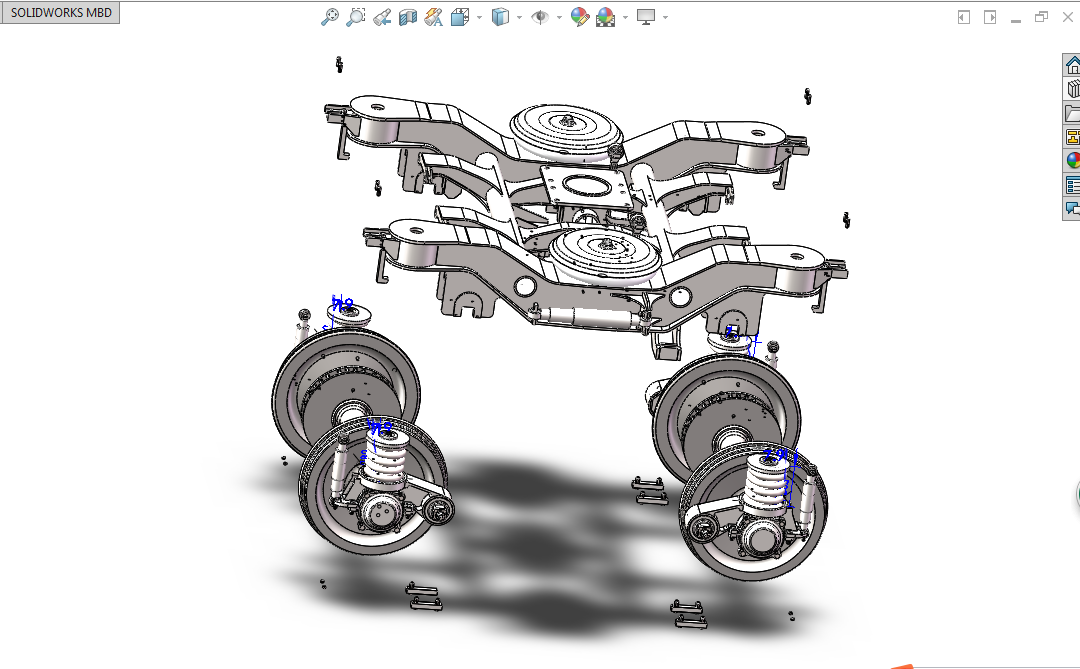This screenshot has height=669, width=1080.
Task: Click the Zoom to Fit icon
Action: (x=330, y=17)
